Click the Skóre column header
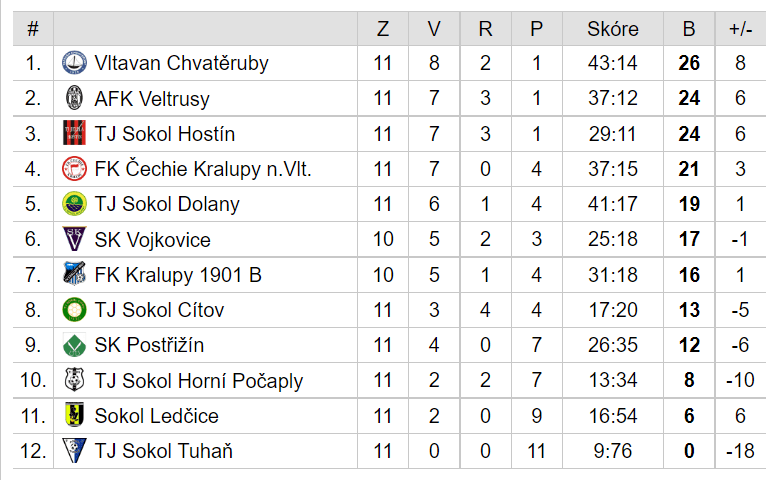The width and height of the screenshot is (777, 480). [613, 29]
